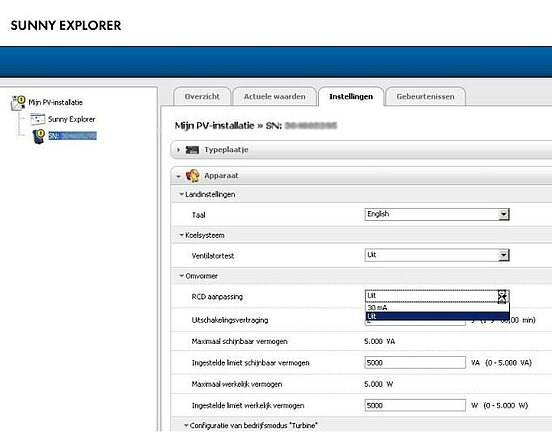The width and height of the screenshot is (552, 432).
Task: Click the SUNNY EXPLORER title logo
Action: point(66,25)
